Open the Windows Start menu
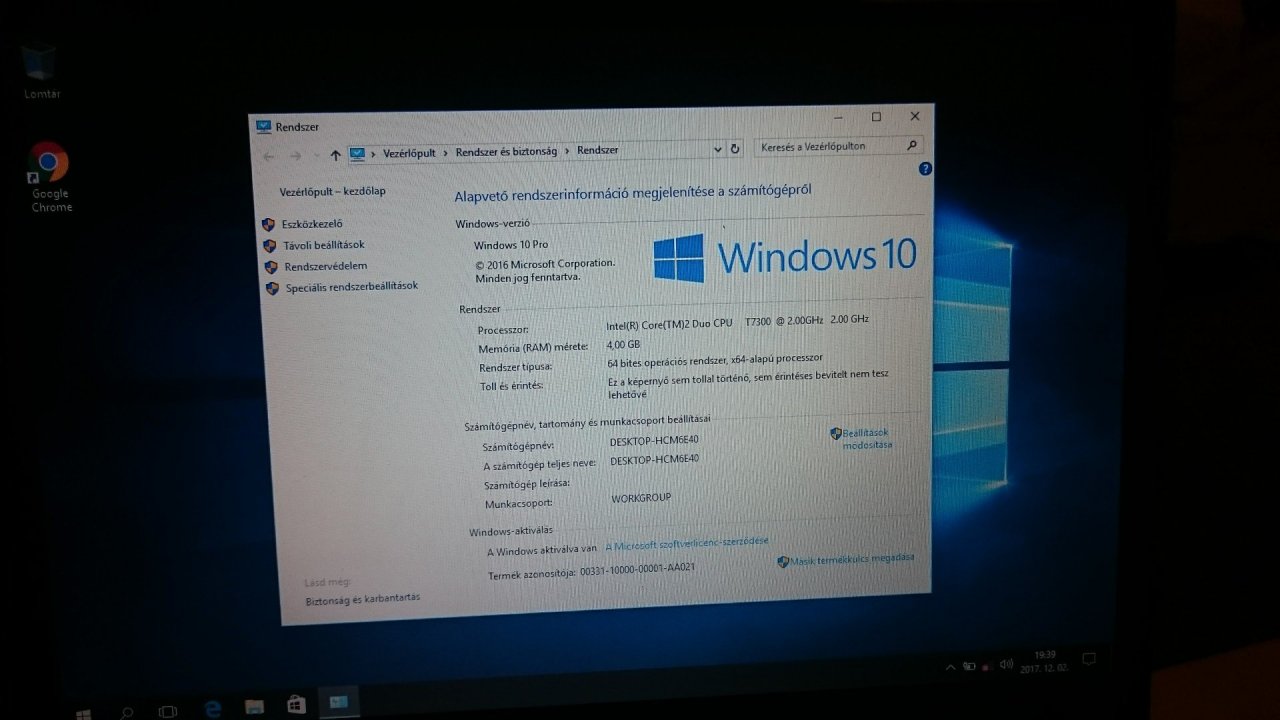This screenshot has height=720, width=1280. 83,716
